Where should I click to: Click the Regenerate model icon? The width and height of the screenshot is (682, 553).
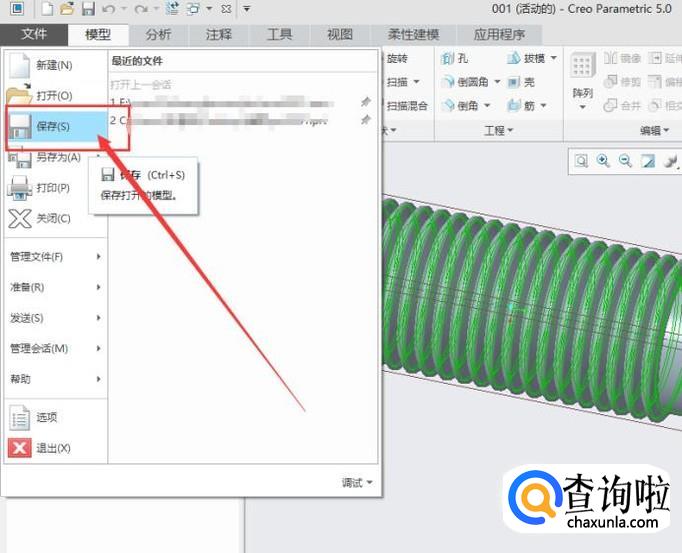[172, 8]
